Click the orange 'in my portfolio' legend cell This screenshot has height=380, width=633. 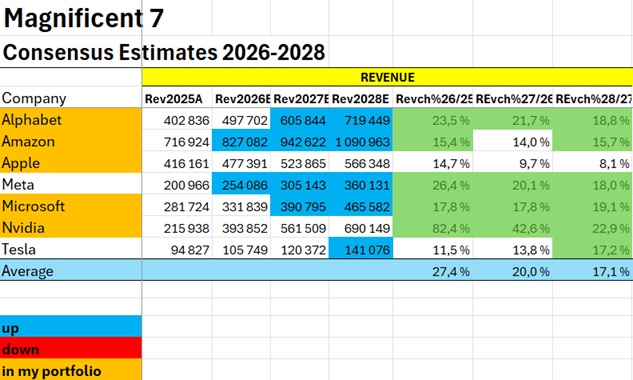[71, 370]
